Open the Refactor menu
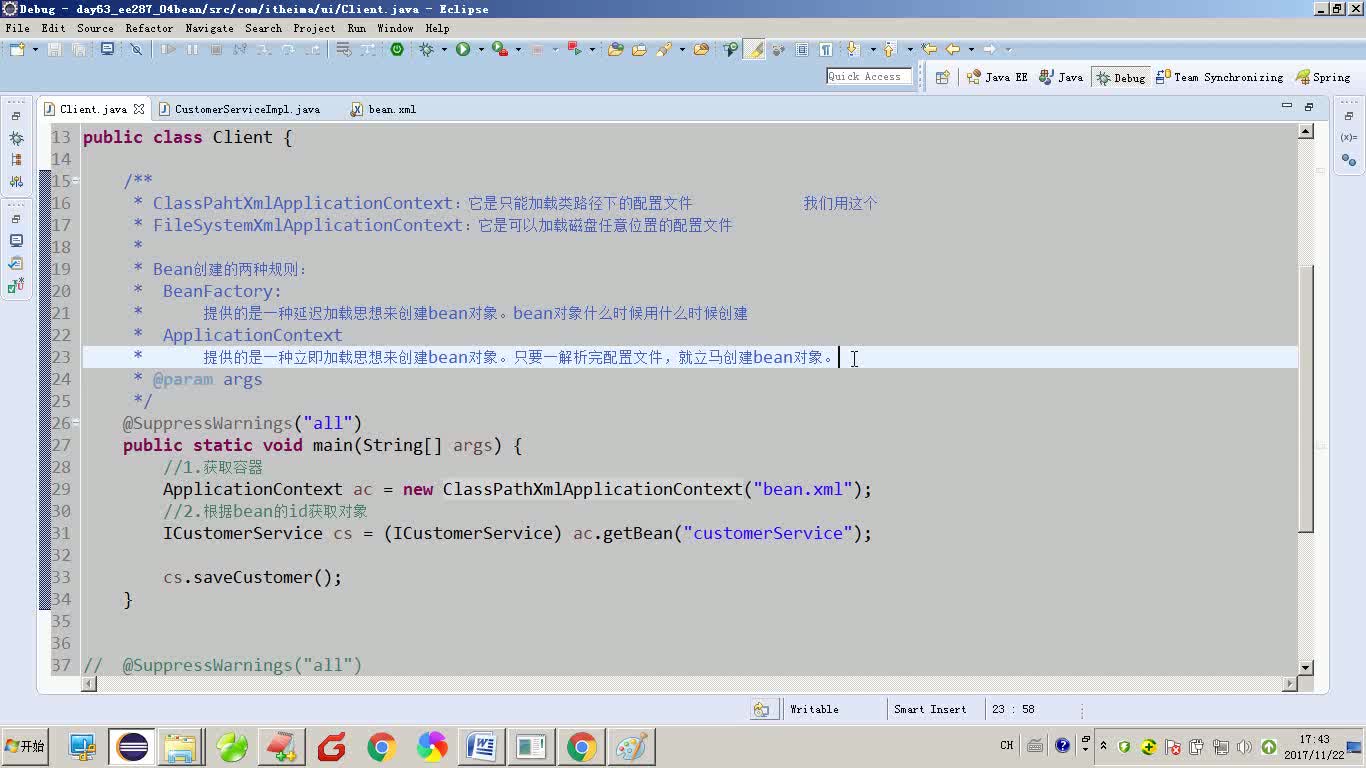Image resolution: width=1366 pixels, height=768 pixels. coord(149,28)
